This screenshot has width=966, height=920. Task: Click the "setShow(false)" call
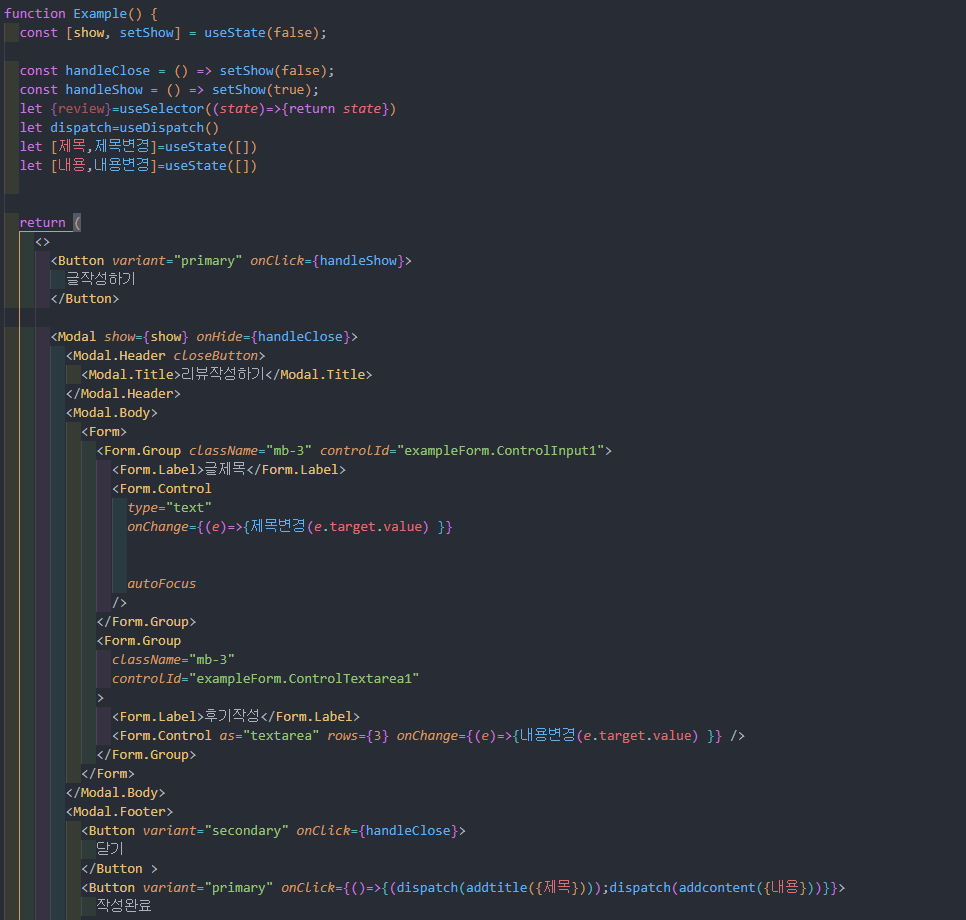(x=273, y=71)
